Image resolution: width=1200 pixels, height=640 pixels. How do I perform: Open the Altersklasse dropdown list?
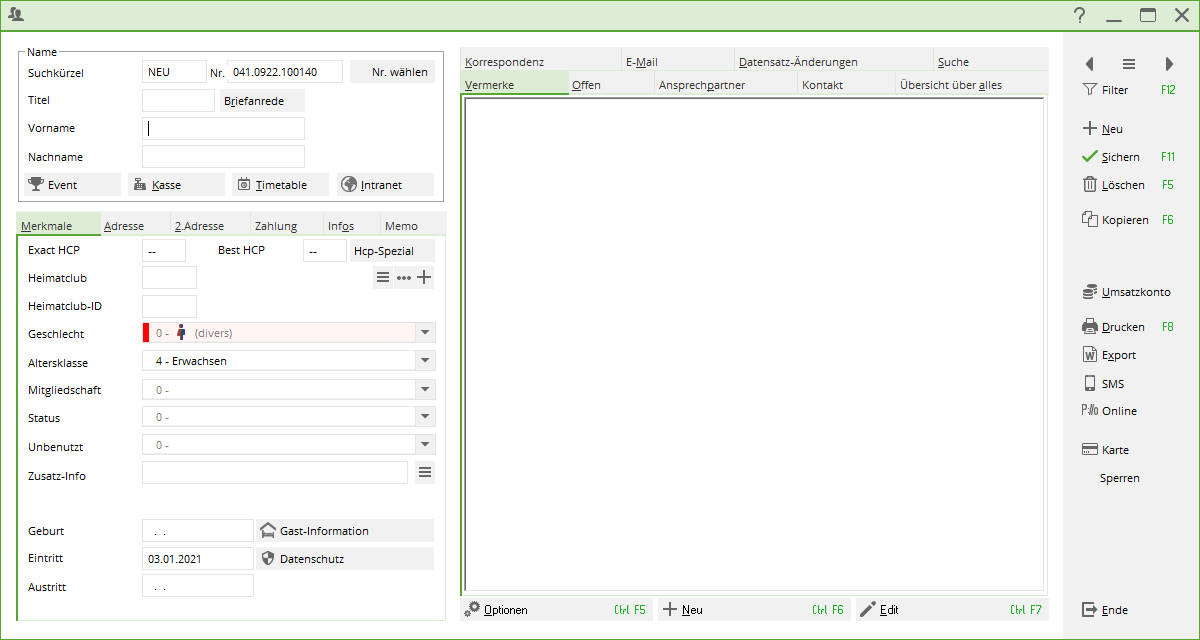tap(425, 361)
